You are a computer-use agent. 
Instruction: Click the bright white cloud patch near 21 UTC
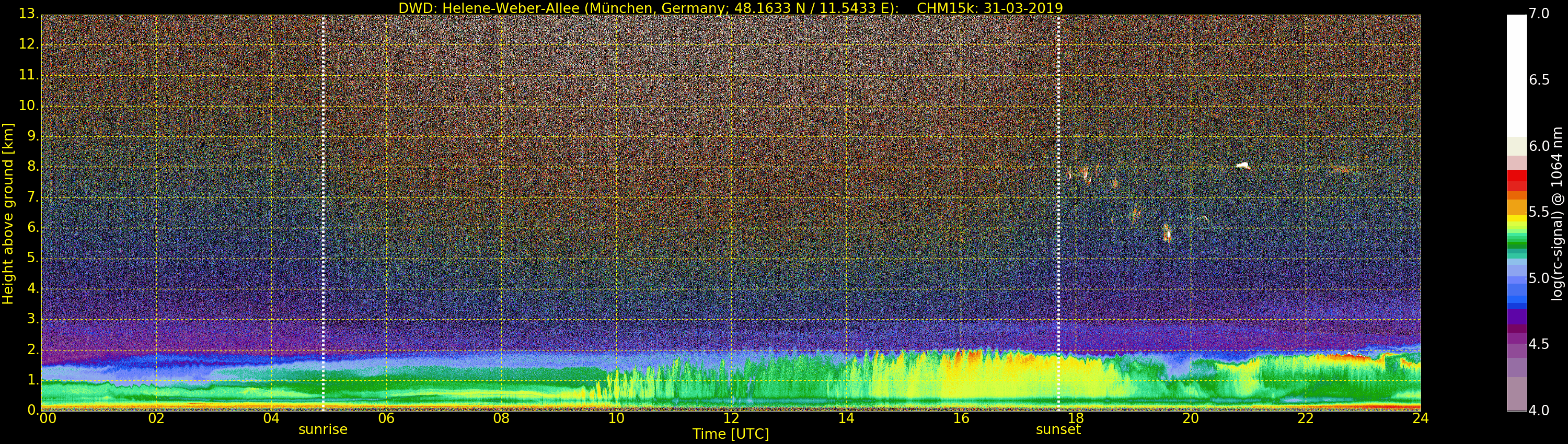[x=1242, y=165]
